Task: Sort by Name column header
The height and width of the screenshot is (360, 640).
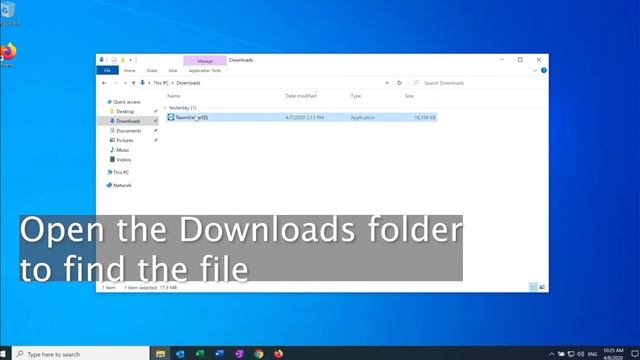Action: 173,96
